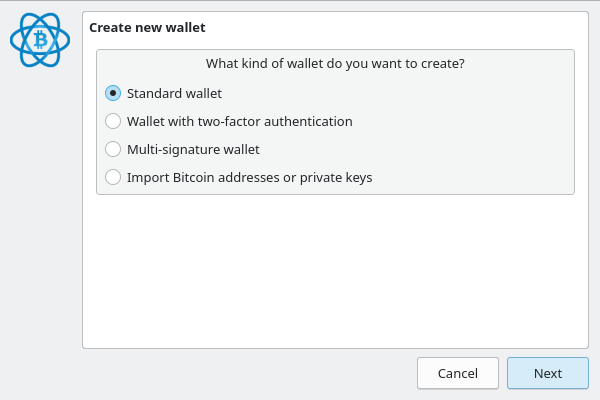Pick the Import Bitcoin addresses radio button
The image size is (600, 400).
click(x=113, y=177)
